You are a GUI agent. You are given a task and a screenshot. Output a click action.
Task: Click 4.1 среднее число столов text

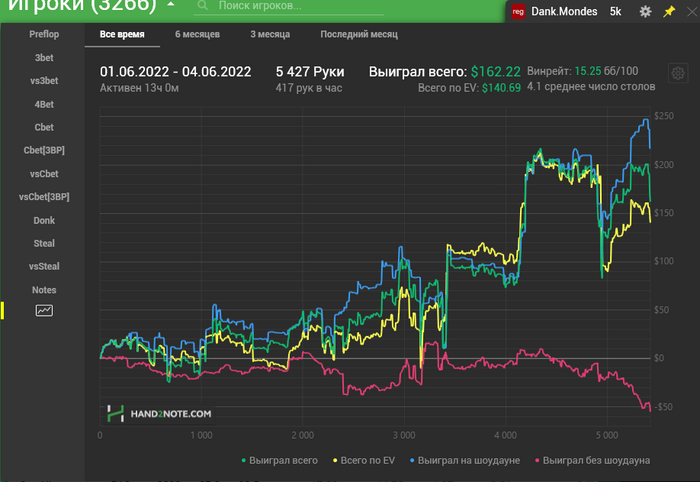point(591,87)
